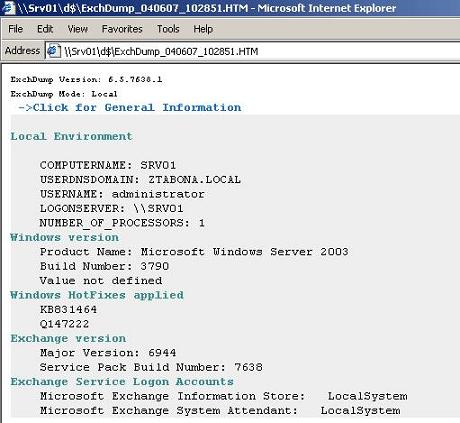Click the KB831464 hotfix entry
The height and width of the screenshot is (423, 460).
[x=68, y=309]
